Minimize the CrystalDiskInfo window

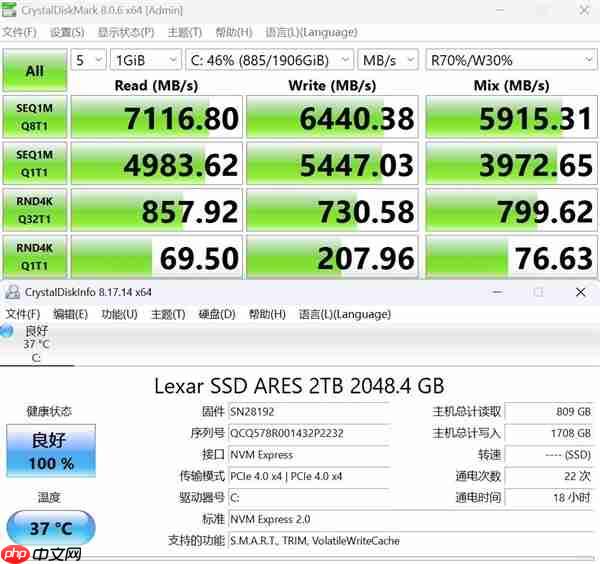(x=497, y=292)
